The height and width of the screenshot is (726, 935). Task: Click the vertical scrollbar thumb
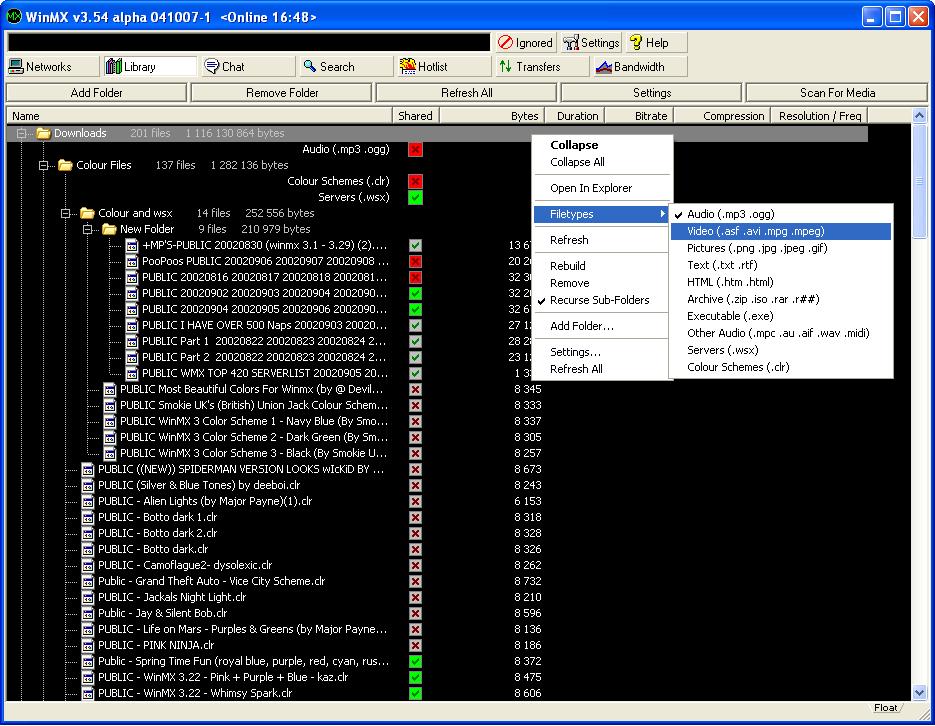(x=919, y=181)
